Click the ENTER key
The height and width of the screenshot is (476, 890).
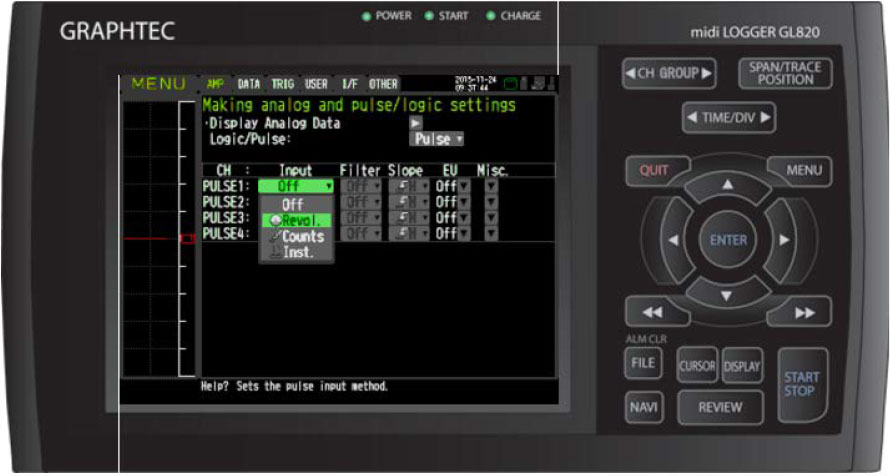pos(728,241)
